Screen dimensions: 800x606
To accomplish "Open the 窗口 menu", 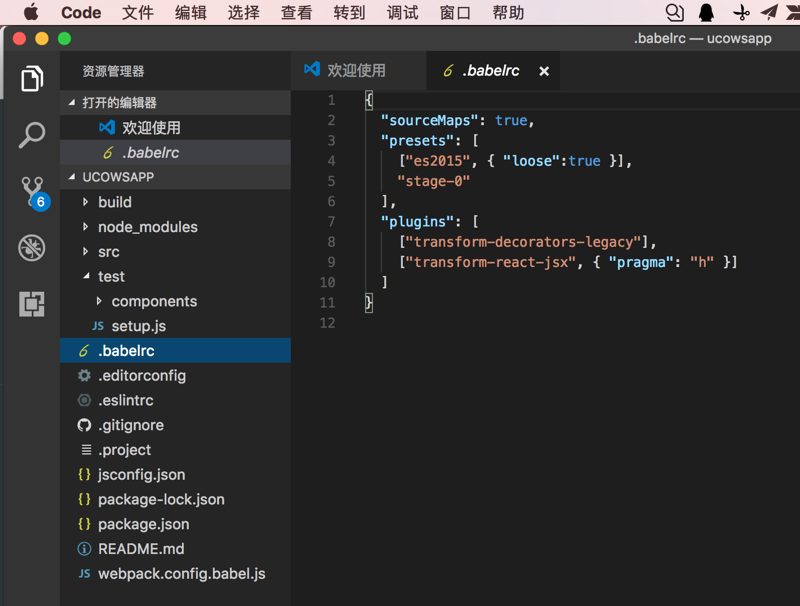I will point(455,12).
